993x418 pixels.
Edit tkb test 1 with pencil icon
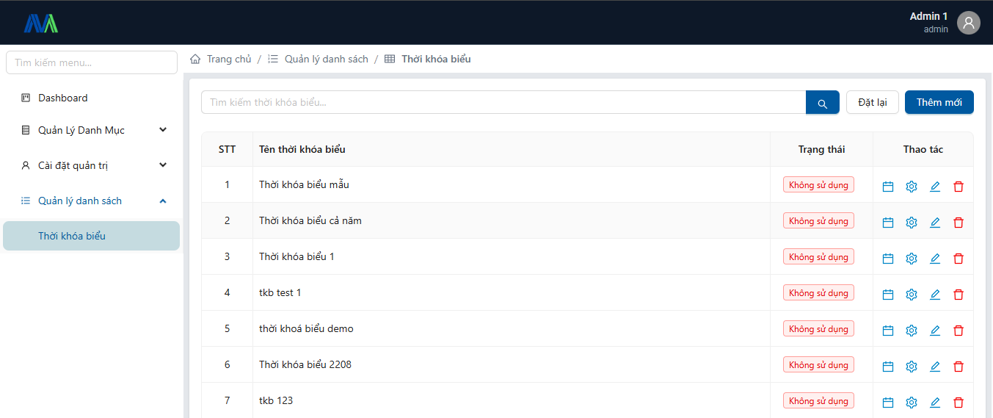[x=935, y=294]
